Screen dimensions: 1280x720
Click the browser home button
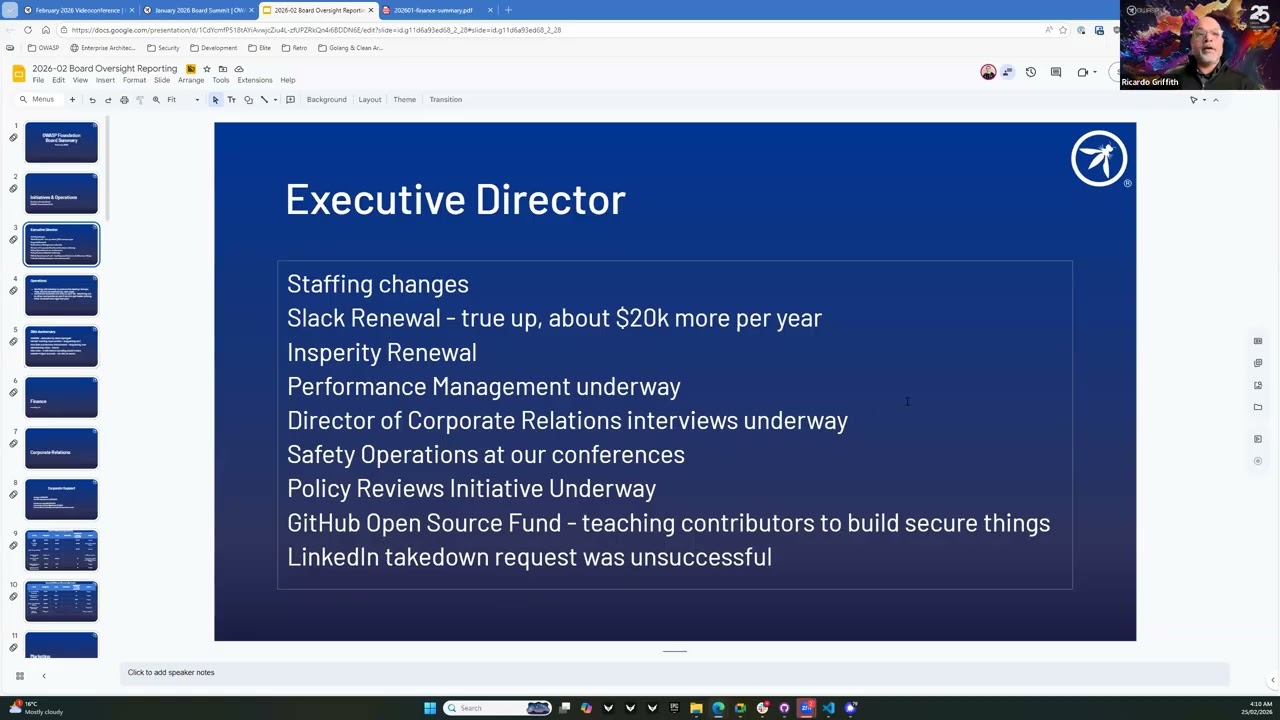(46, 30)
